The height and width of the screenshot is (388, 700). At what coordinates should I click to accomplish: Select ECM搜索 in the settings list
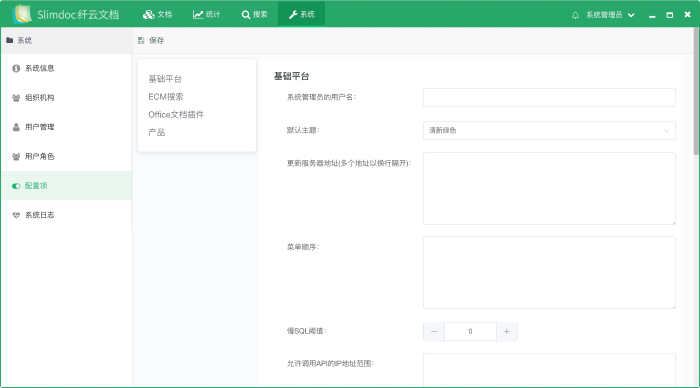pos(166,97)
